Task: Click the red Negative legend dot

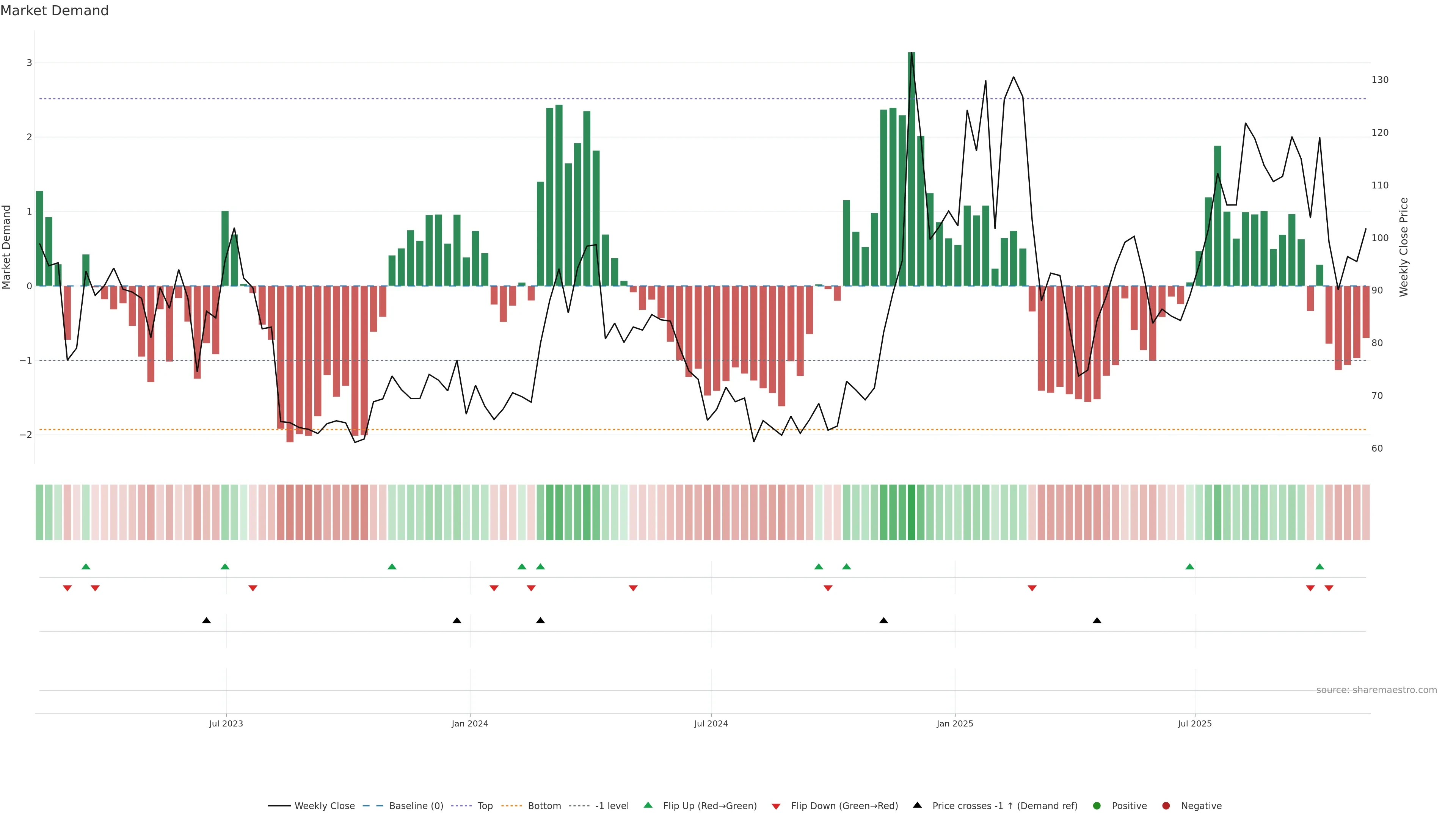Action: [1166, 805]
